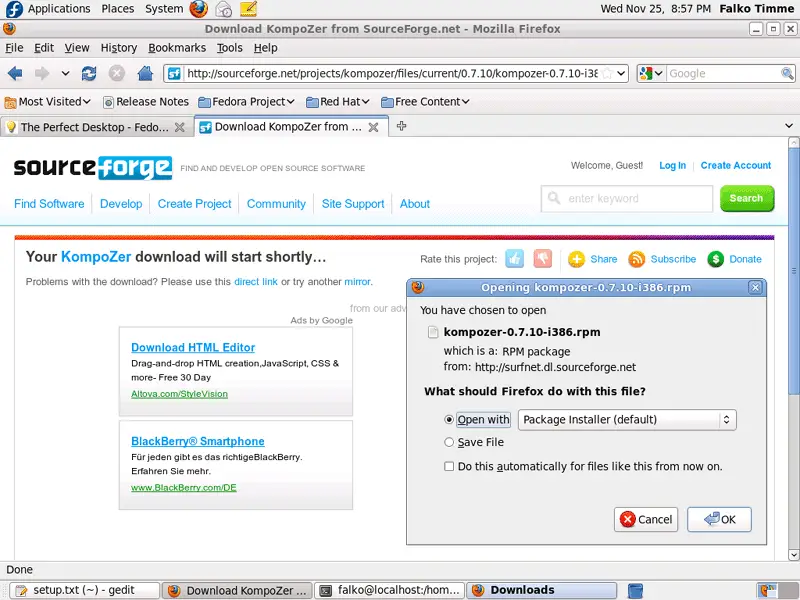Go back with the Back arrow
This screenshot has width=800, height=600.
15,74
